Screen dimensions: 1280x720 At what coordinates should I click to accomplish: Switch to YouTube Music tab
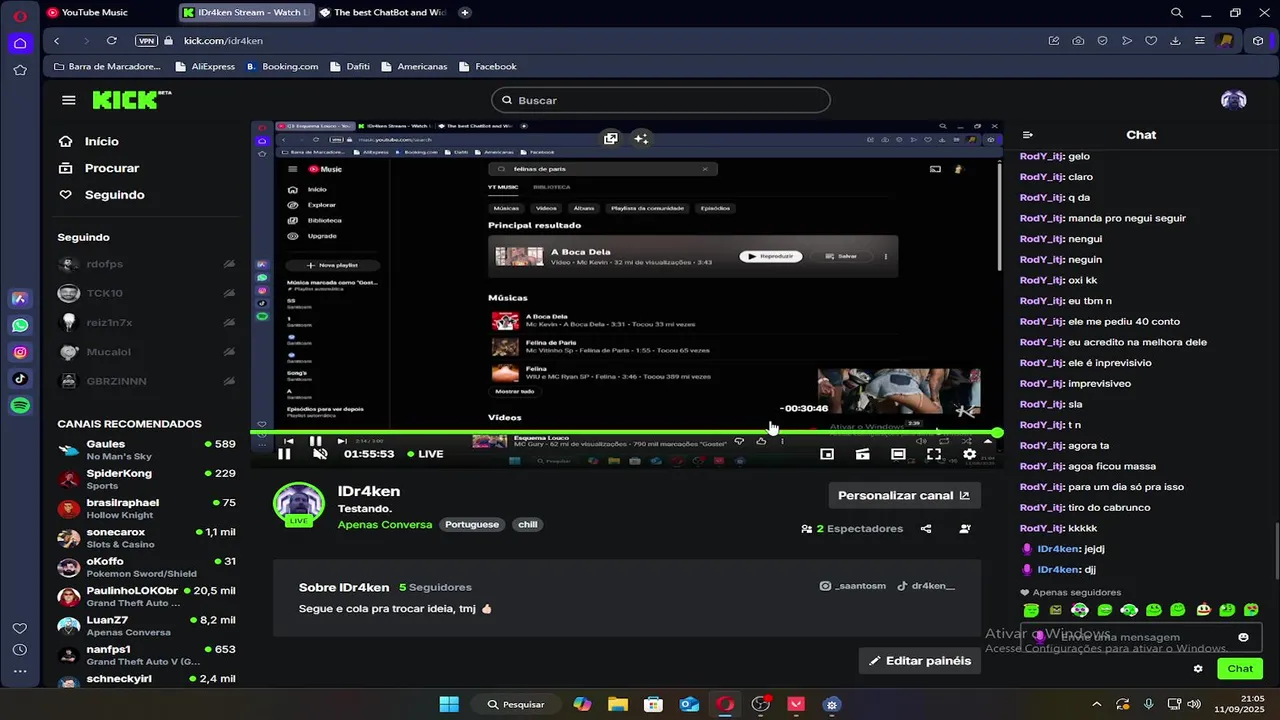pos(110,13)
